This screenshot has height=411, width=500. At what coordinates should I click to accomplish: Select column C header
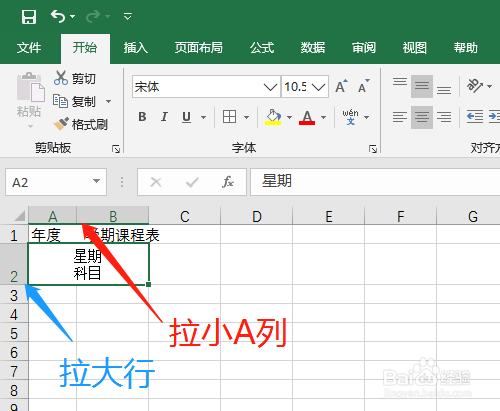click(185, 216)
